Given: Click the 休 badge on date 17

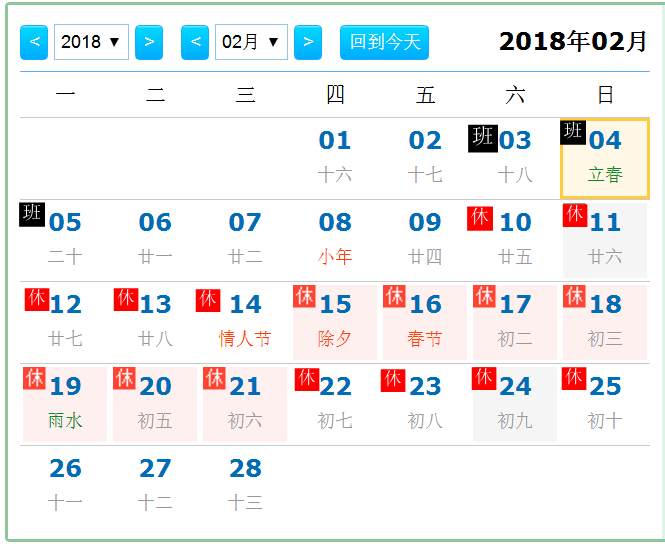Looking at the screenshot, I should (x=484, y=296).
